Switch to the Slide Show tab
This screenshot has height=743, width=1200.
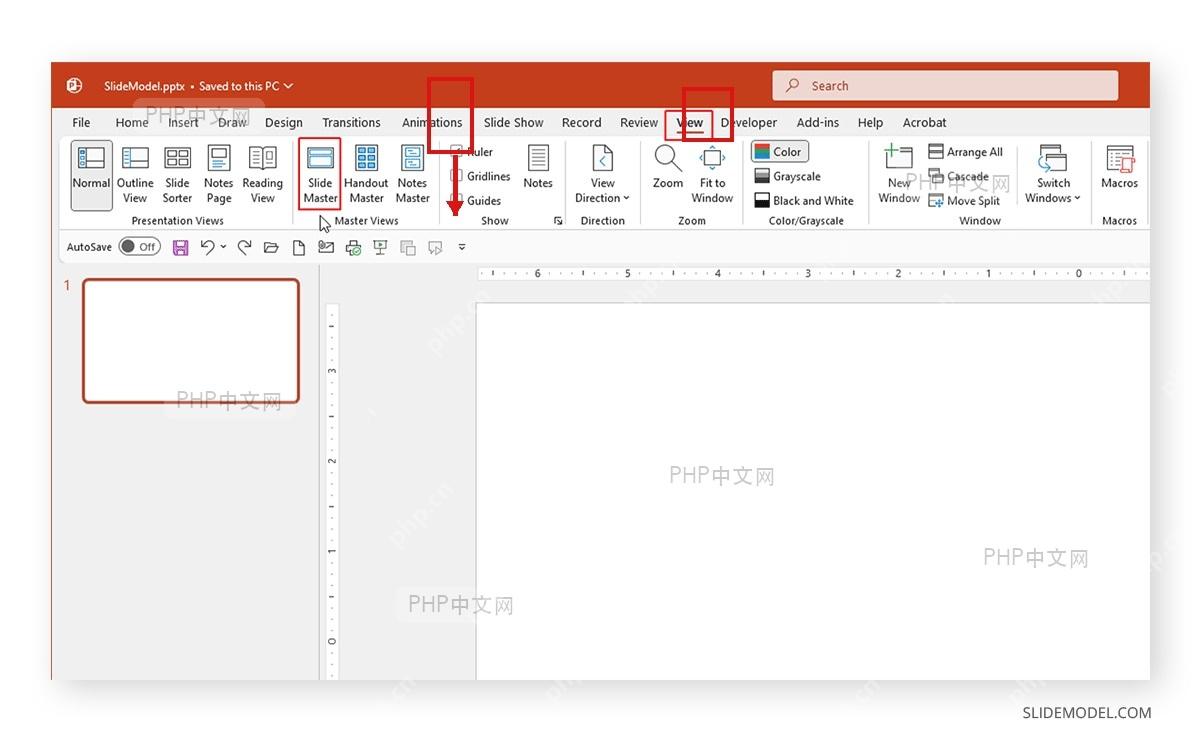tap(514, 123)
